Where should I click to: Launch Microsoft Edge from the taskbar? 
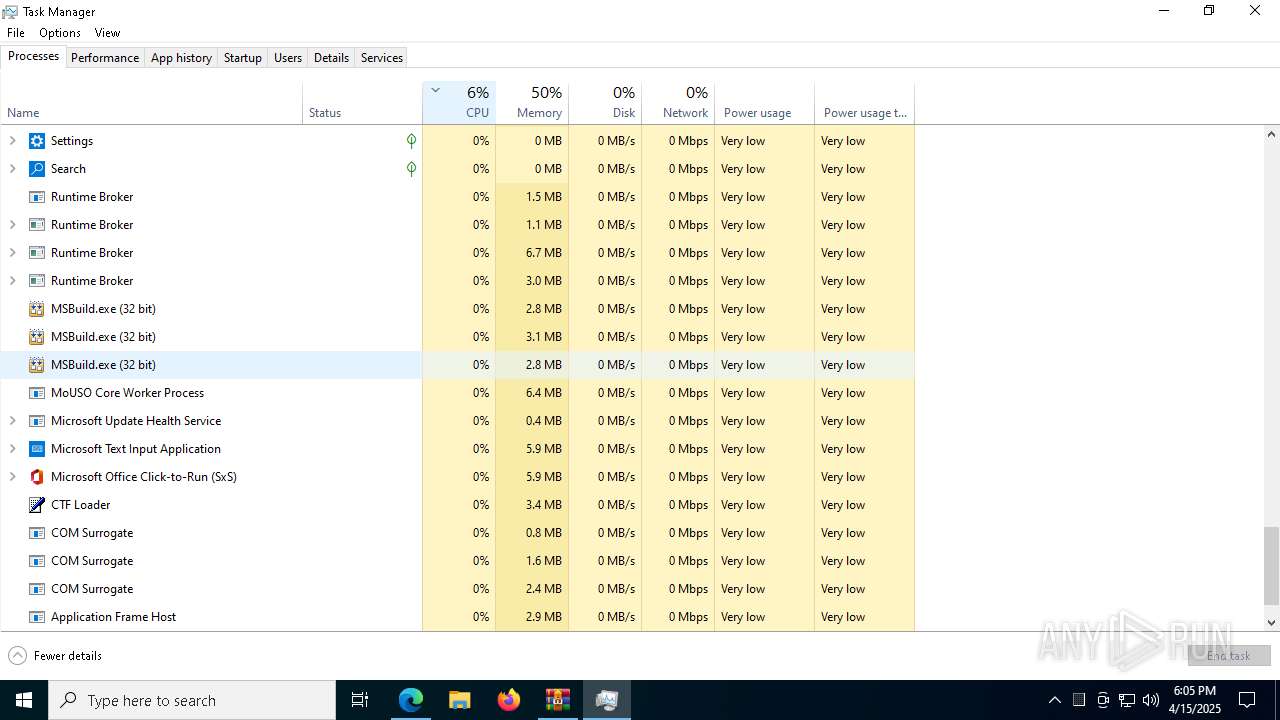coord(411,700)
